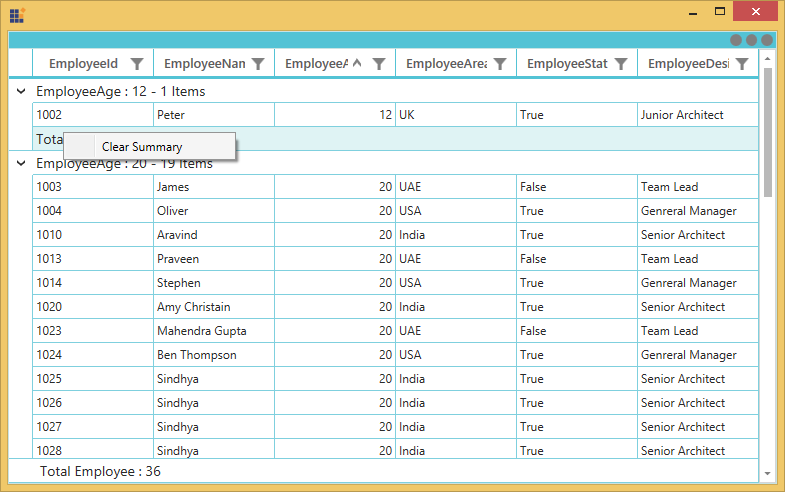This screenshot has width=785, height=492.
Task: Select area cell India in Aravind row
Action: click(x=456, y=235)
